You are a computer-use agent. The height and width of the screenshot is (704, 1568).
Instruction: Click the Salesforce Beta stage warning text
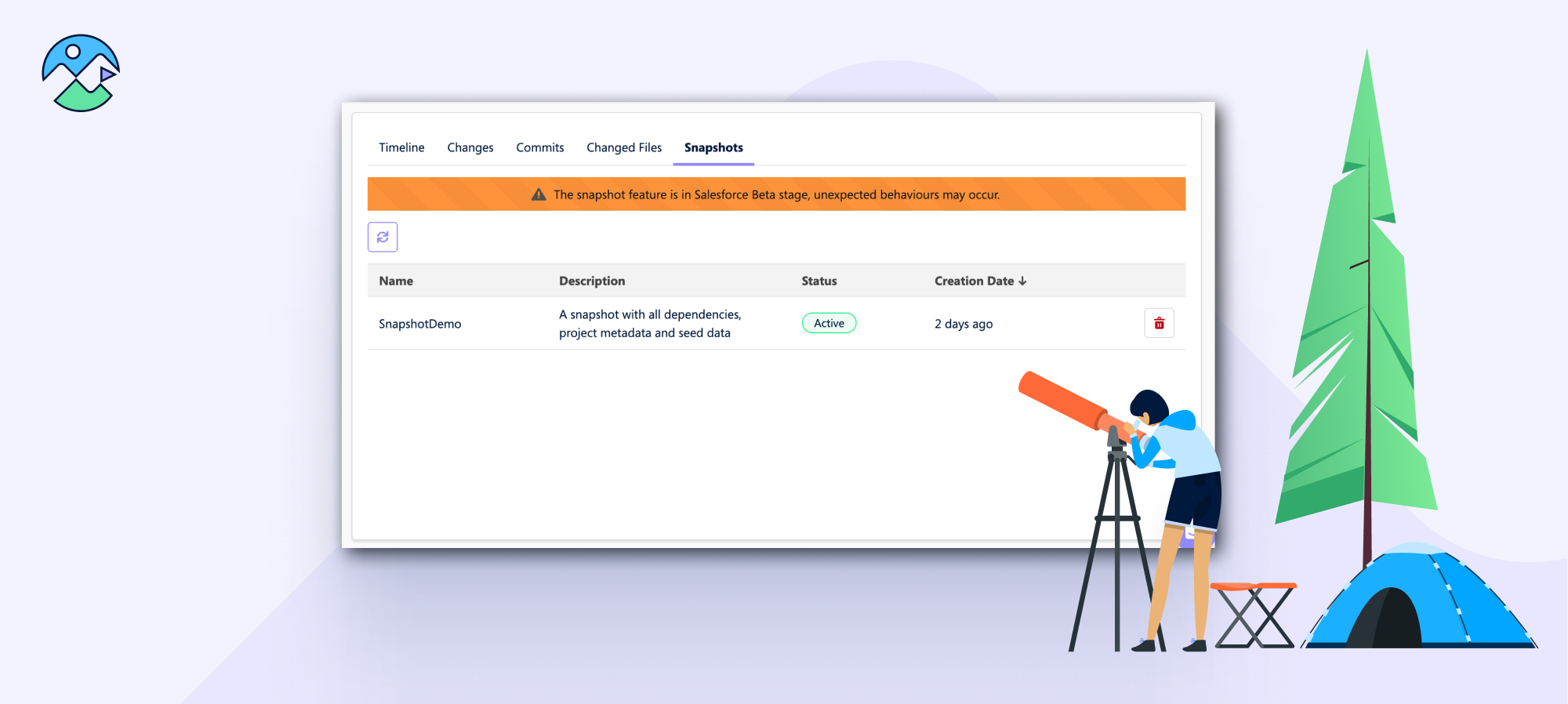pyautogui.click(x=777, y=194)
